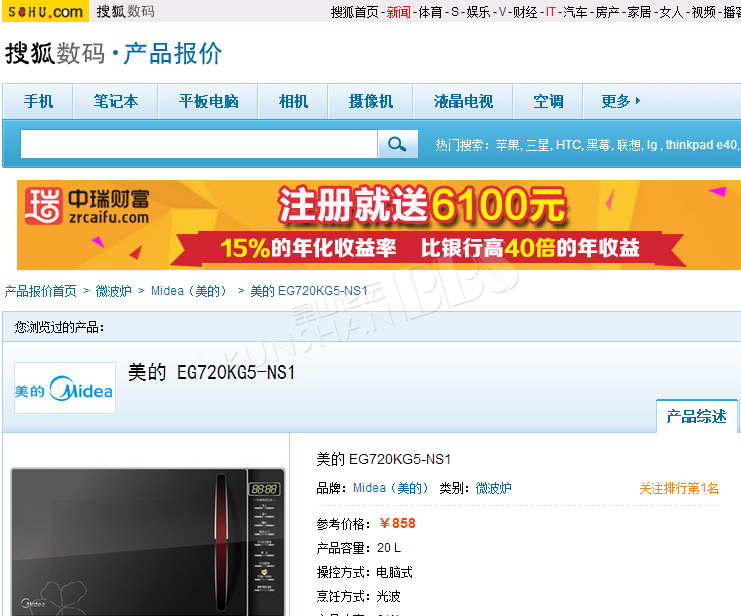The width and height of the screenshot is (741, 616).
Task: Click the 搜狐数码·产品报价 header title
Action: pos(113,53)
